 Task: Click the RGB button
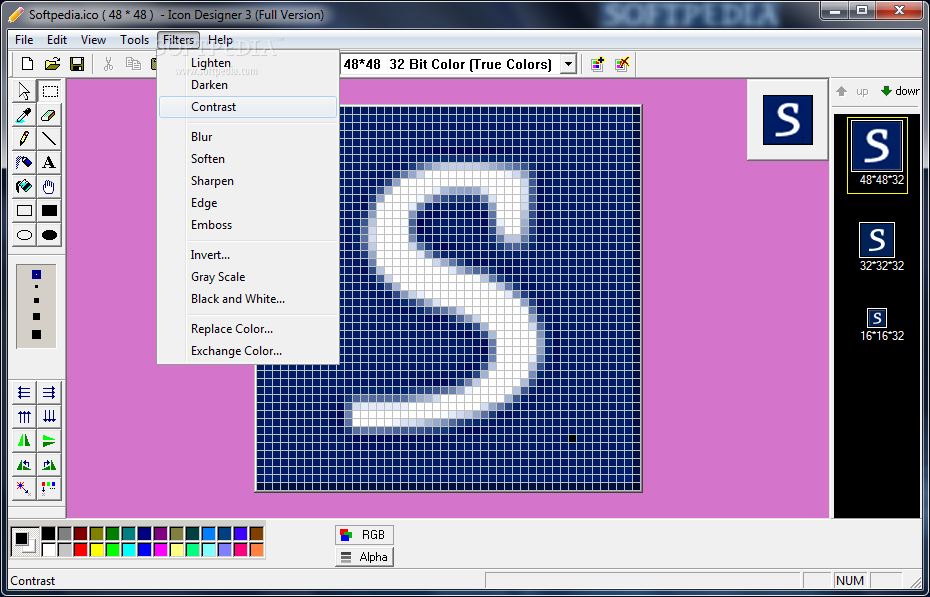click(364, 535)
